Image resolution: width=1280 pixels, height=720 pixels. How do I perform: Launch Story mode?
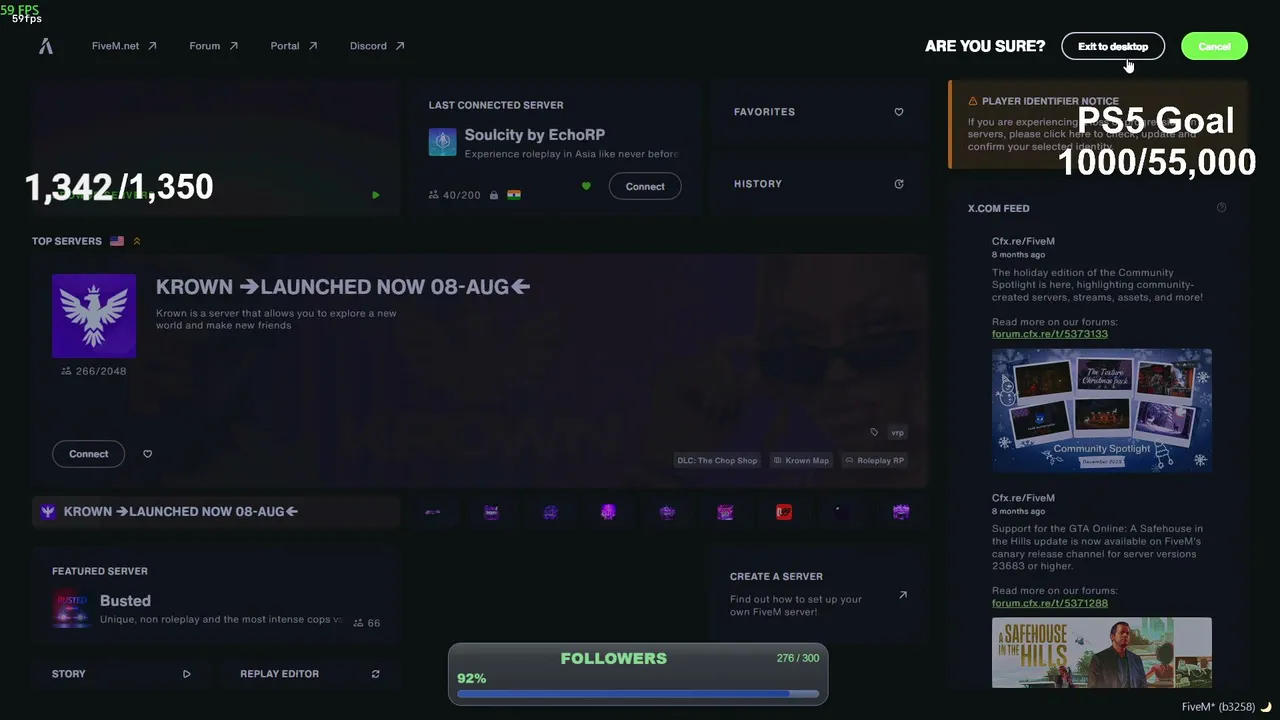(121, 674)
